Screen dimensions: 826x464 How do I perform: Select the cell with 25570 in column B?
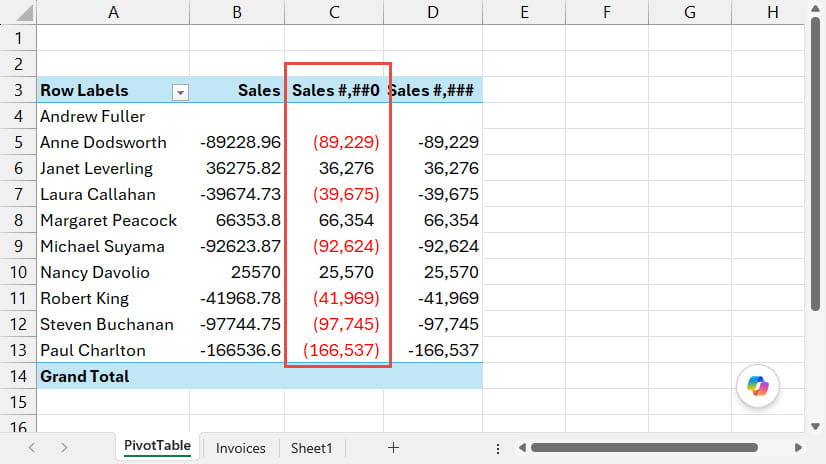(x=237, y=272)
